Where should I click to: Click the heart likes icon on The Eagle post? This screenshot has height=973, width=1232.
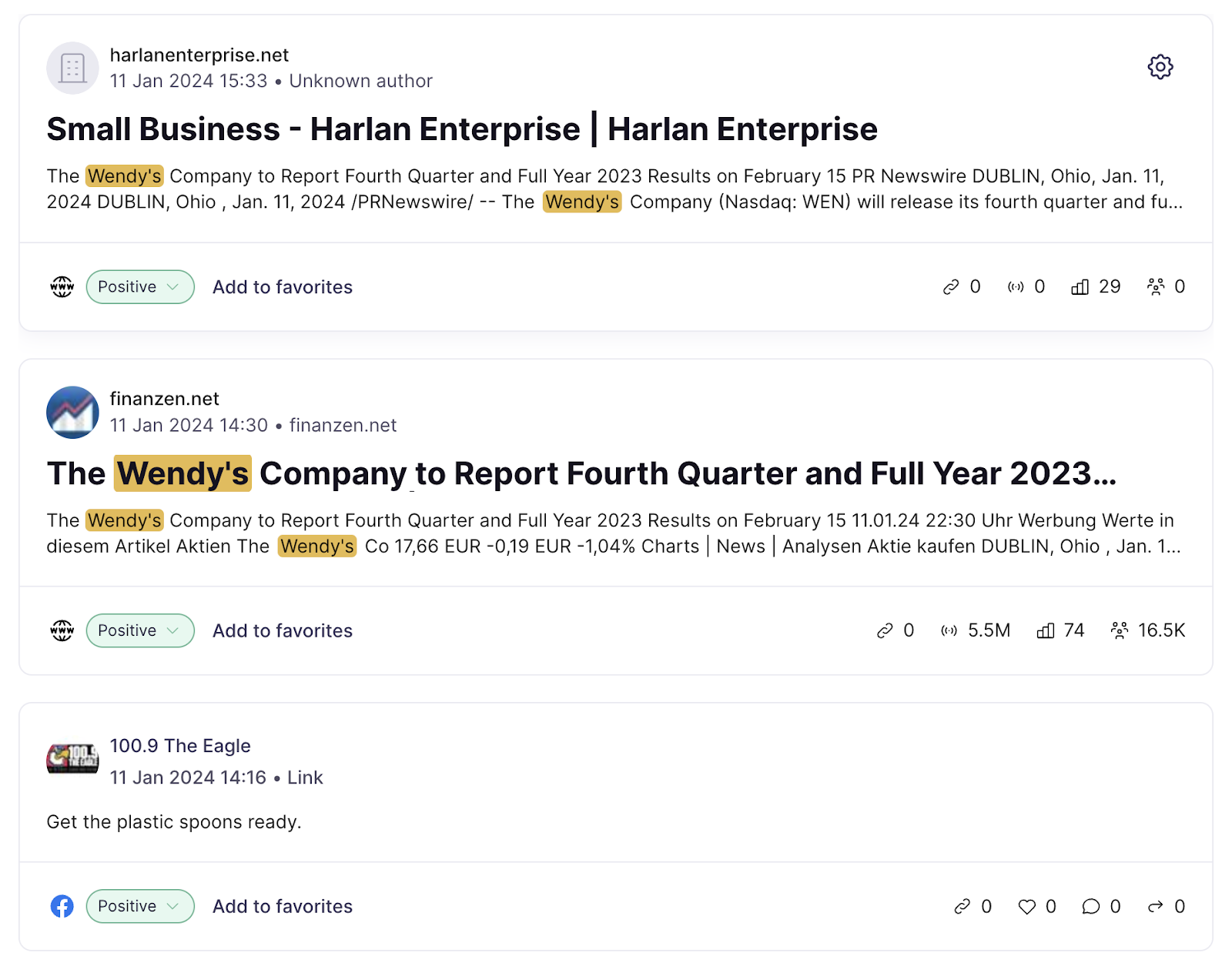point(1026,906)
